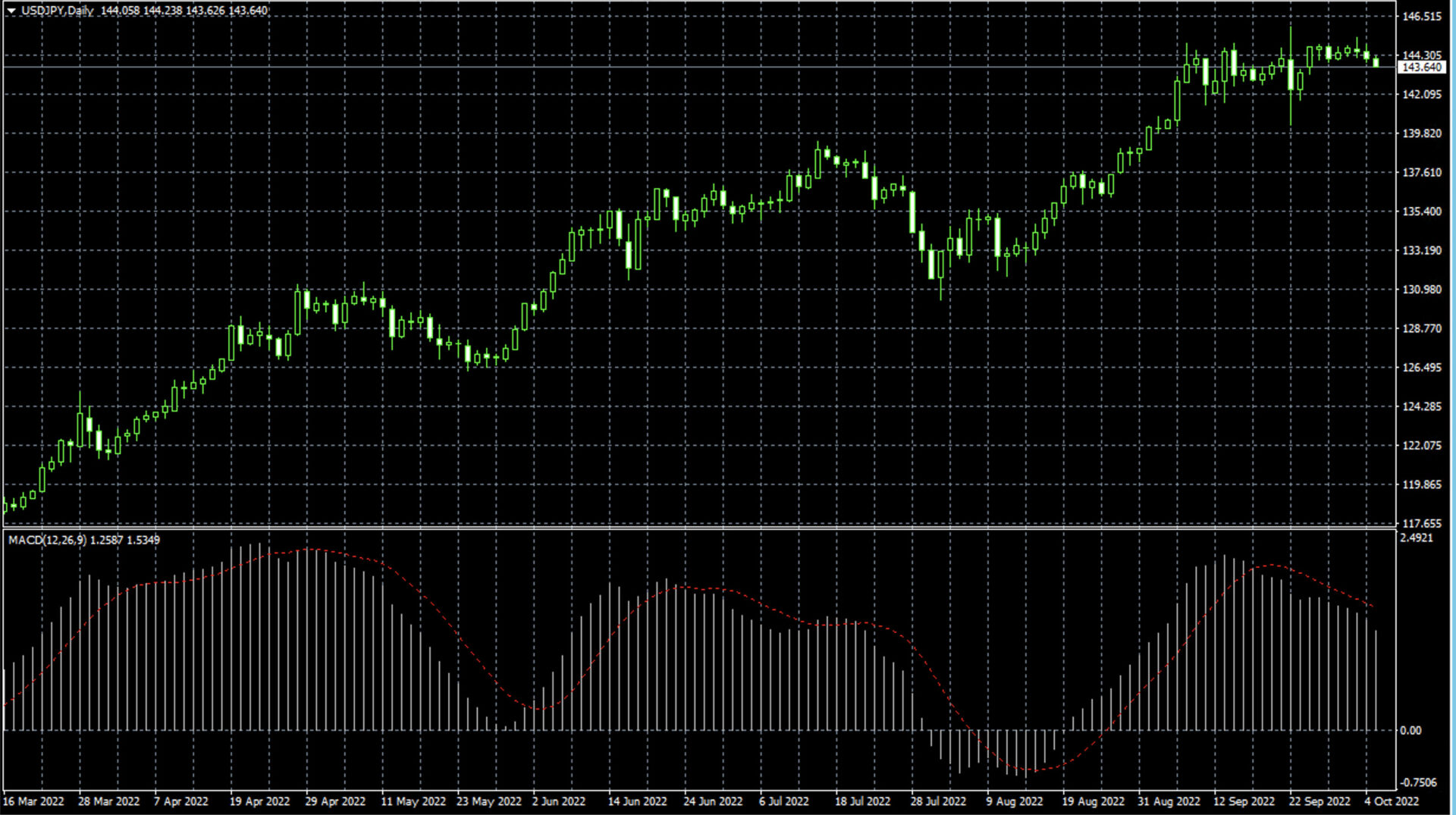Image resolution: width=1456 pixels, height=815 pixels.
Task: Click the MACD 0.00 level label
Action: (x=1410, y=731)
